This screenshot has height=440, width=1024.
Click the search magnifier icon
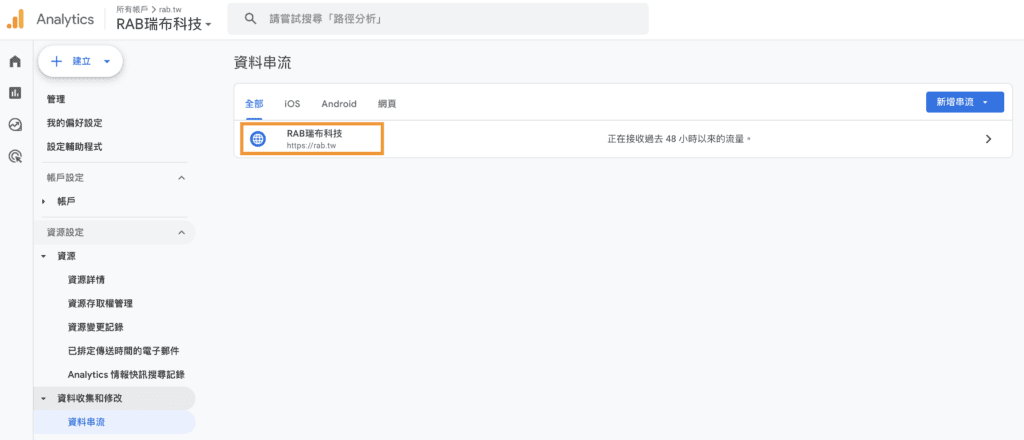coord(251,19)
